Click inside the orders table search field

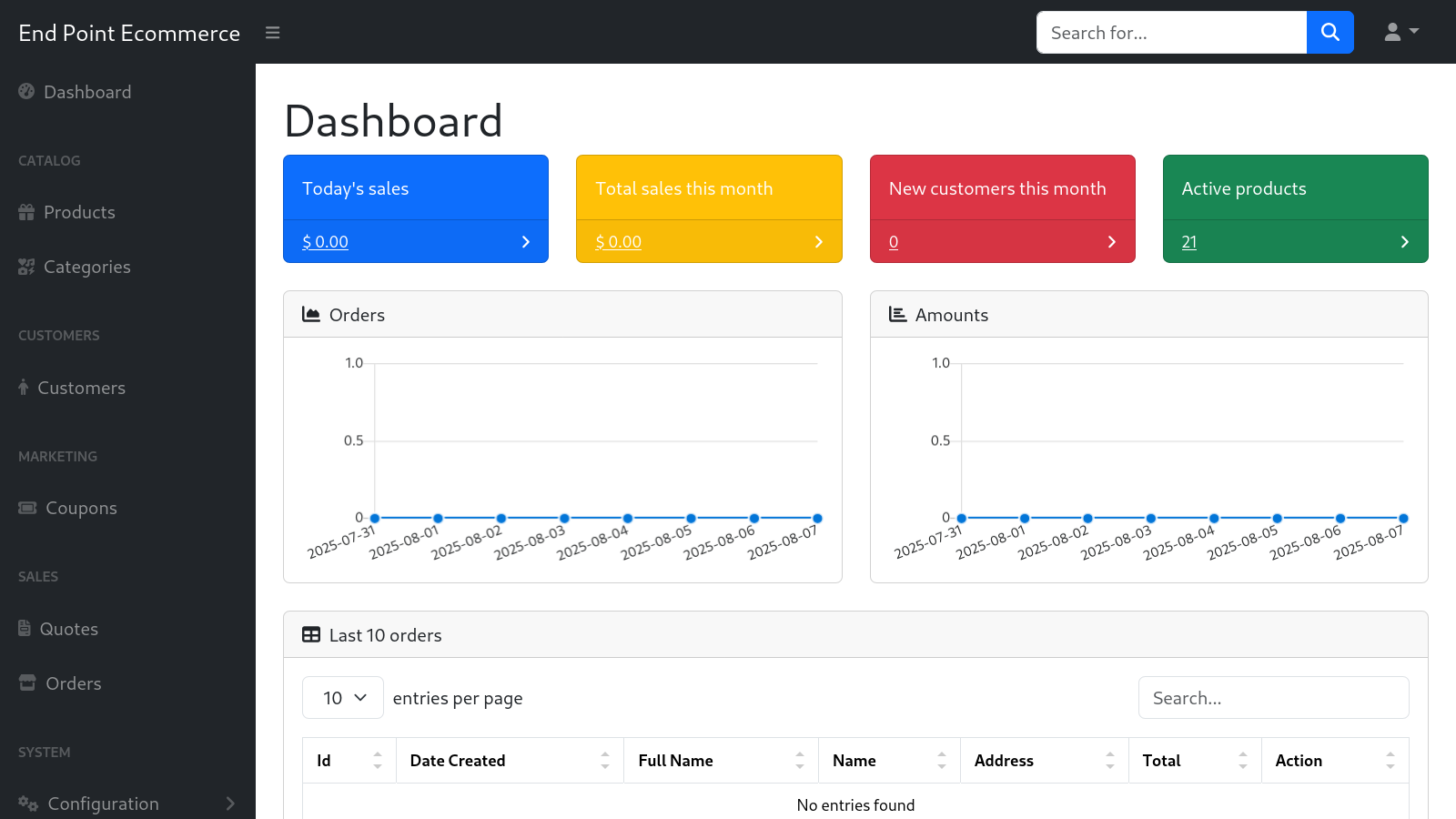(1273, 697)
